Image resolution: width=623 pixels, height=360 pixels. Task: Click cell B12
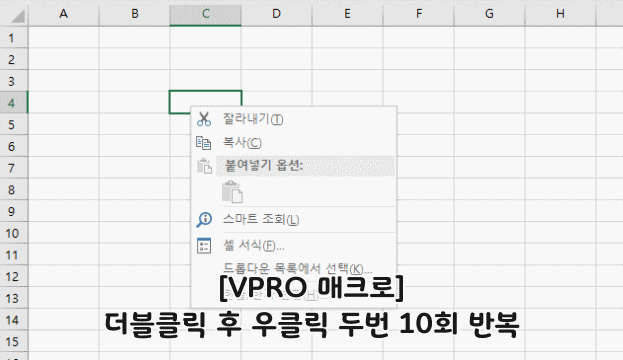pyautogui.click(x=135, y=276)
